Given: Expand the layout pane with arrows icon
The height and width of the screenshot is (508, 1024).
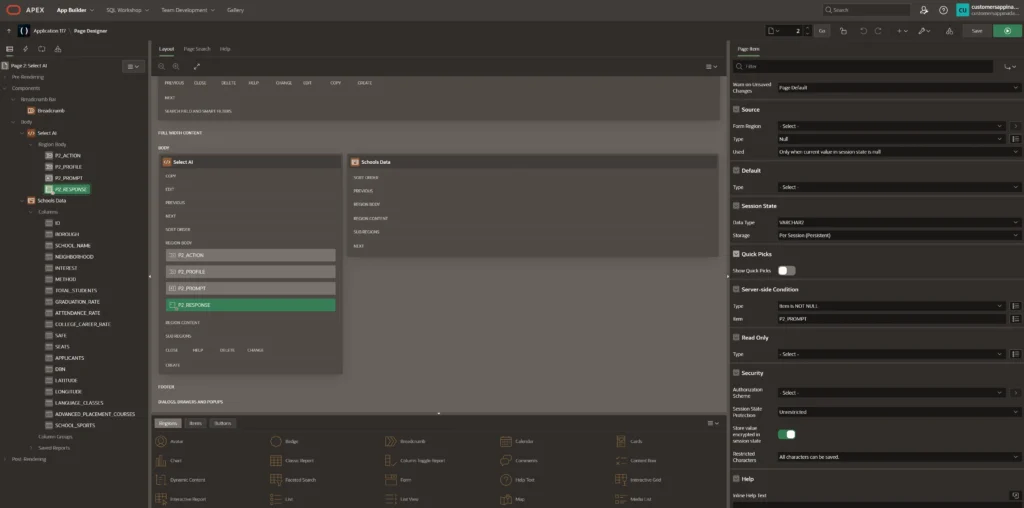Looking at the screenshot, I should (x=197, y=66).
